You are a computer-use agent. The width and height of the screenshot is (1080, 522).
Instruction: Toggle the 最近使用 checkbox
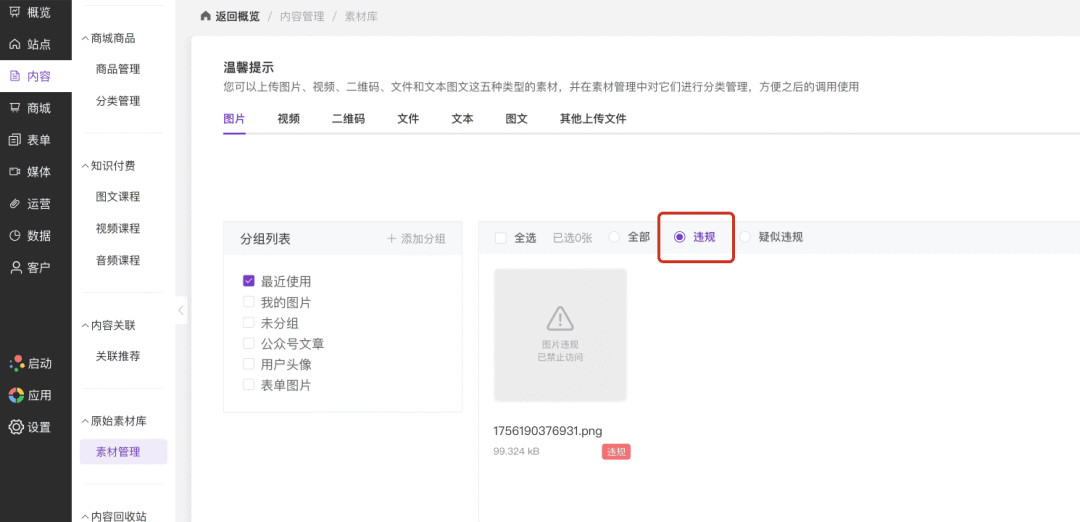coord(249,281)
